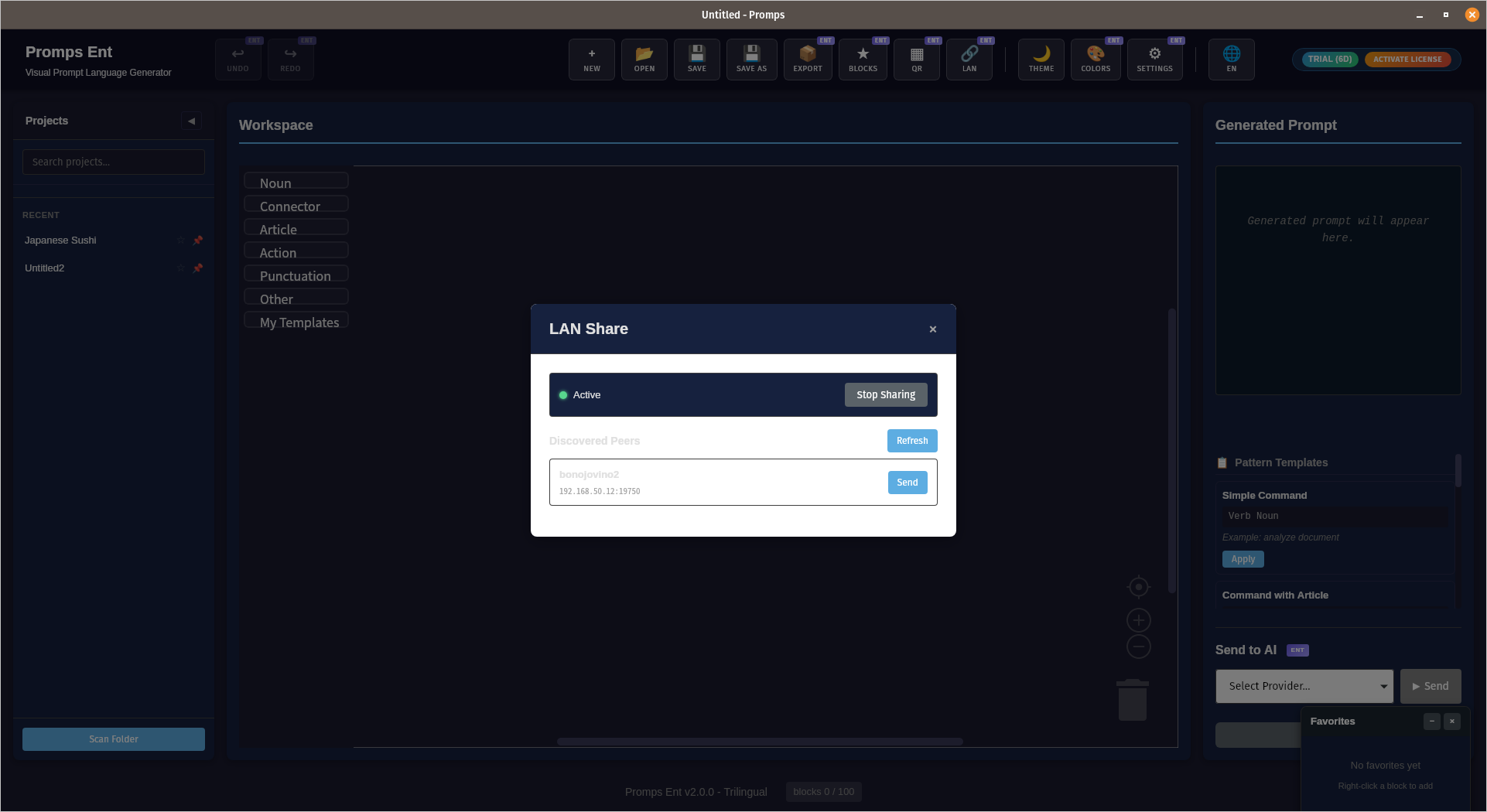Open the Select Provider dropdown

(1304, 686)
